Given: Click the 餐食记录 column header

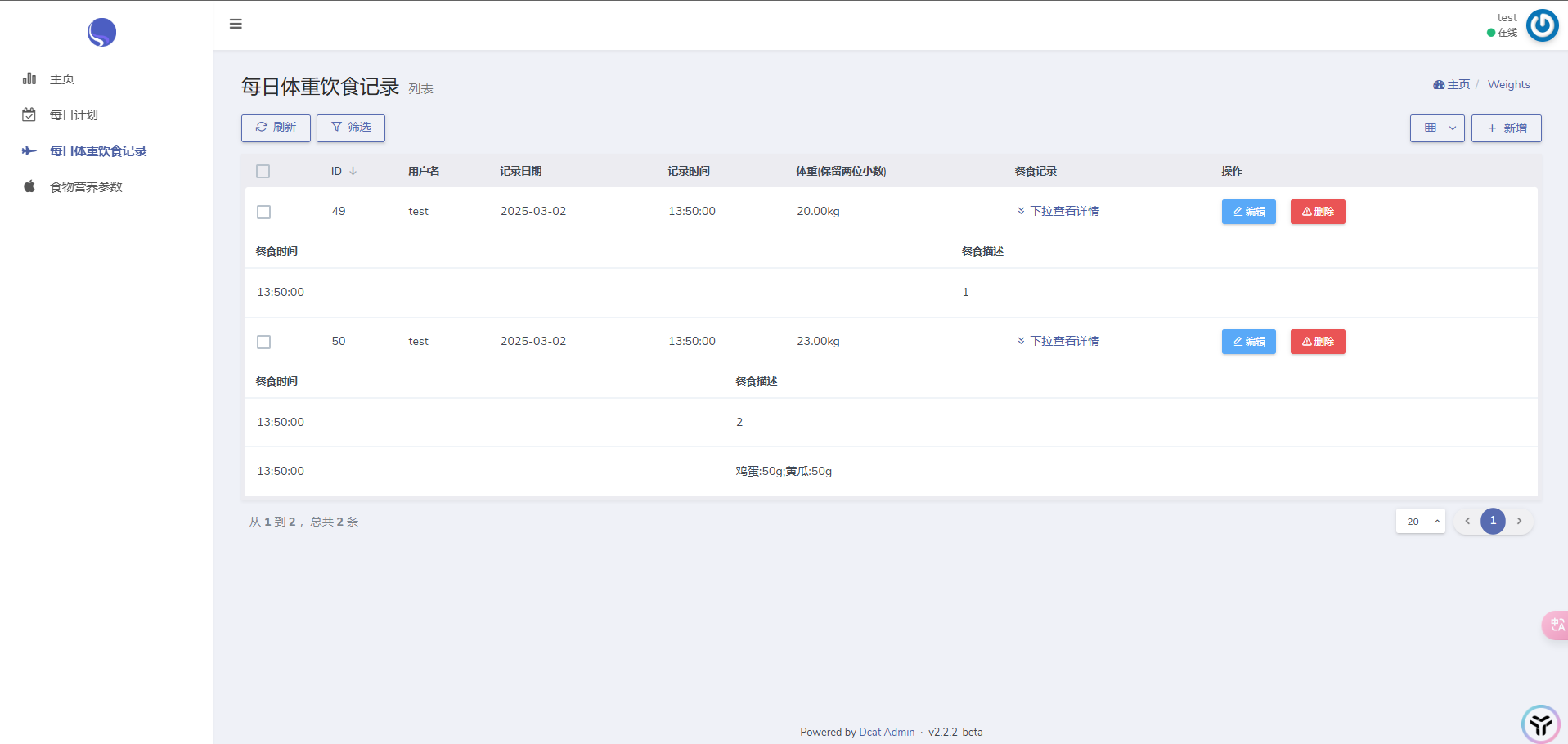Looking at the screenshot, I should pyautogui.click(x=1036, y=171).
